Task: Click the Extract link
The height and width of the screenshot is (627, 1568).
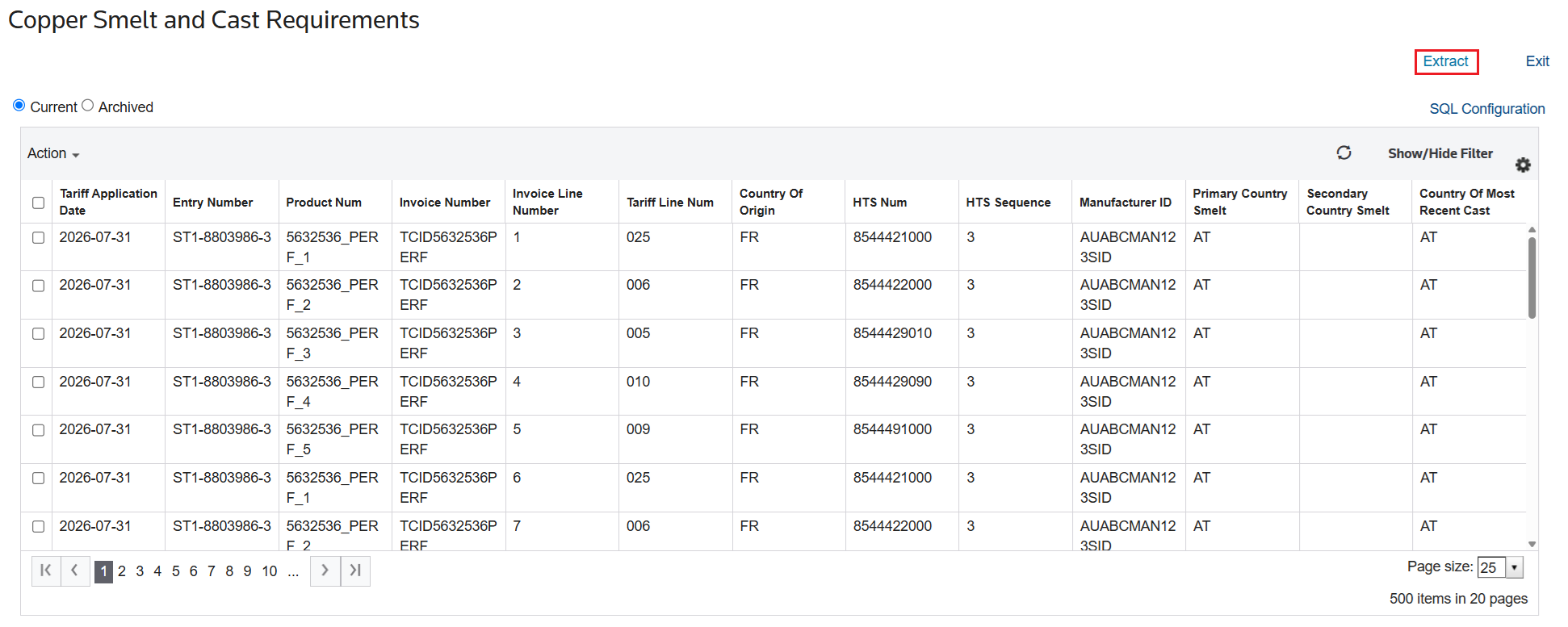Action: pyautogui.click(x=1446, y=61)
